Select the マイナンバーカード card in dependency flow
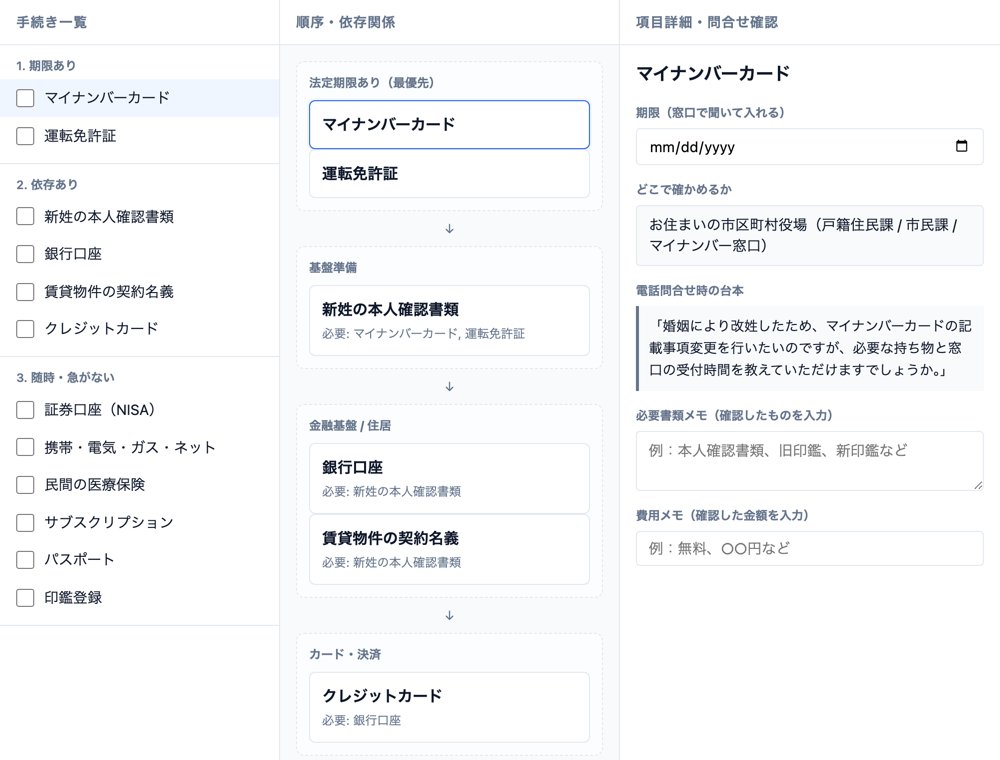Viewport: 1000px width, 760px height. (449, 124)
